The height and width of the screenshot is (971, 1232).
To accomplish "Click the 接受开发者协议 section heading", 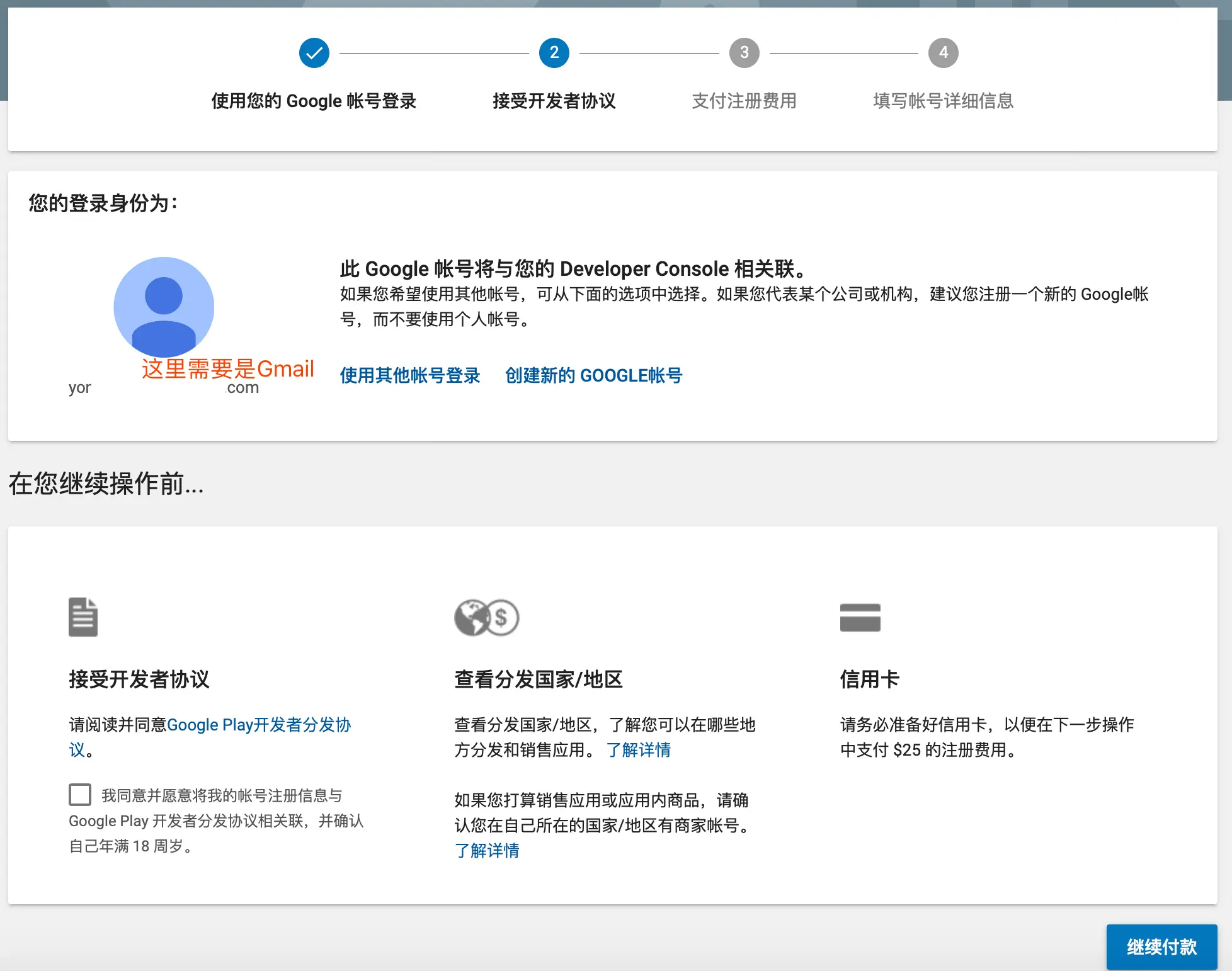I will pos(139,679).
